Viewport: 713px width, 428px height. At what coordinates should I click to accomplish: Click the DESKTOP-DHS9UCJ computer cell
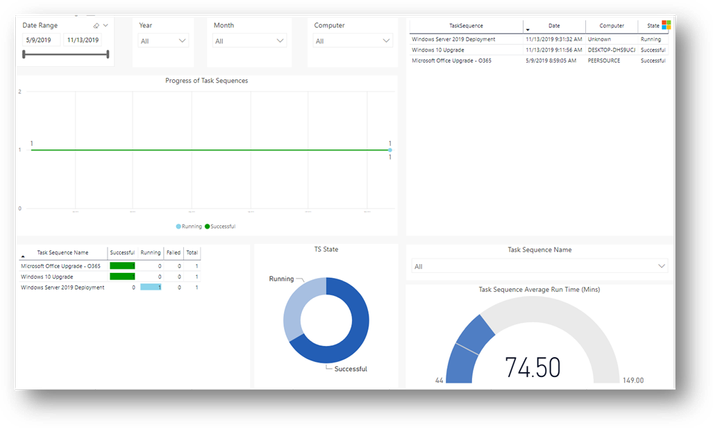pyautogui.click(x=611, y=50)
